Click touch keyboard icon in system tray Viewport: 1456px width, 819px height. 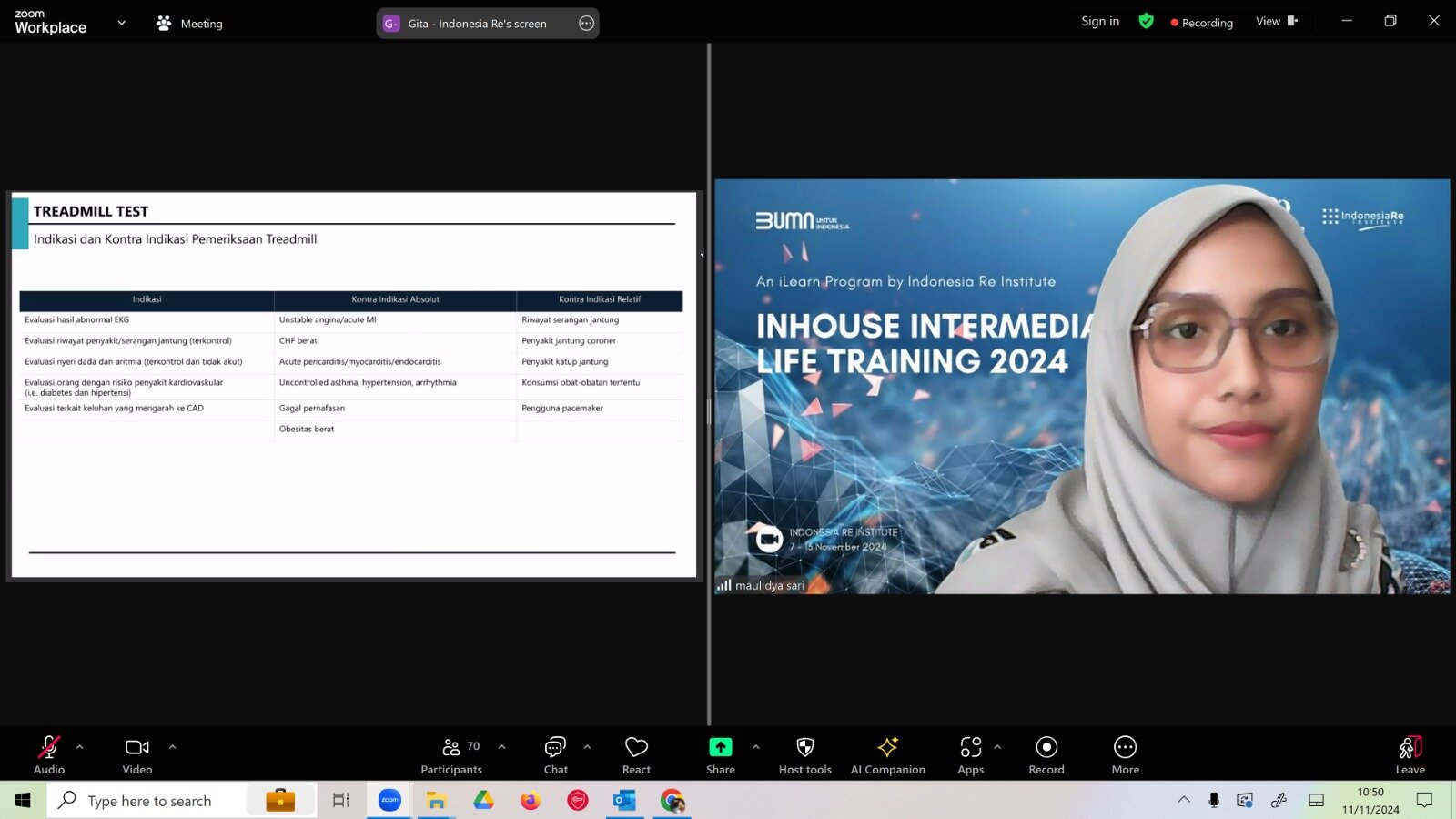click(x=1316, y=800)
